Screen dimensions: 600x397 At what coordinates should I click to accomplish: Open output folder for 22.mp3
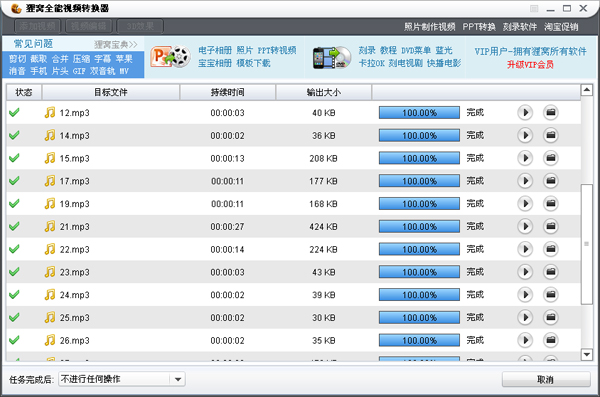coord(551,249)
